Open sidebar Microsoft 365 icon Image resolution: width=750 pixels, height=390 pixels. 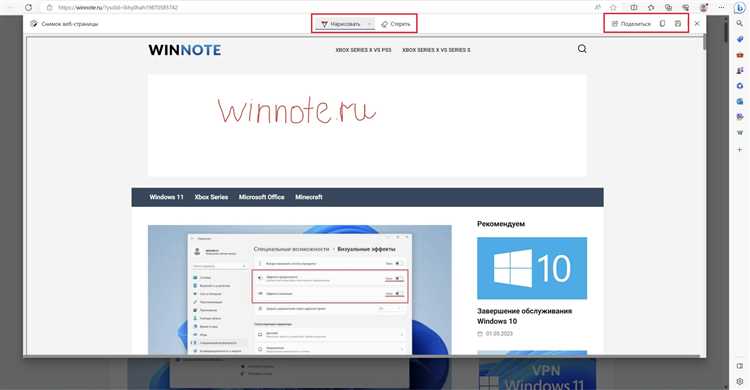tap(740, 86)
